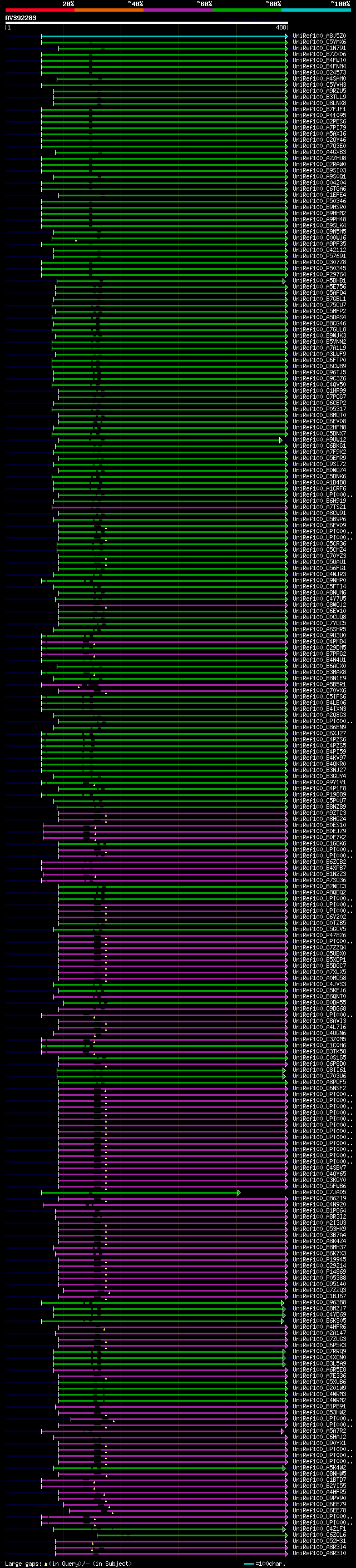Screen dimensions: 356x1568
Task: Select the UniRef100_P29764 label
Action: point(319,275)
